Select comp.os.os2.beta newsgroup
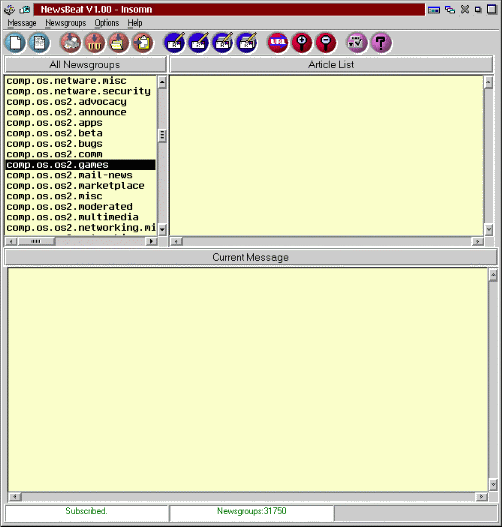This screenshot has width=502, height=527. click(80, 133)
